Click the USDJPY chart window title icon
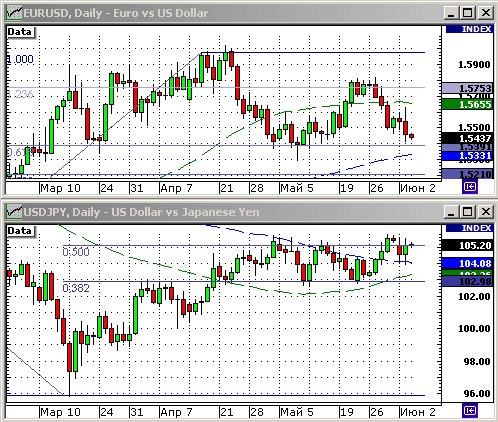 point(14,212)
